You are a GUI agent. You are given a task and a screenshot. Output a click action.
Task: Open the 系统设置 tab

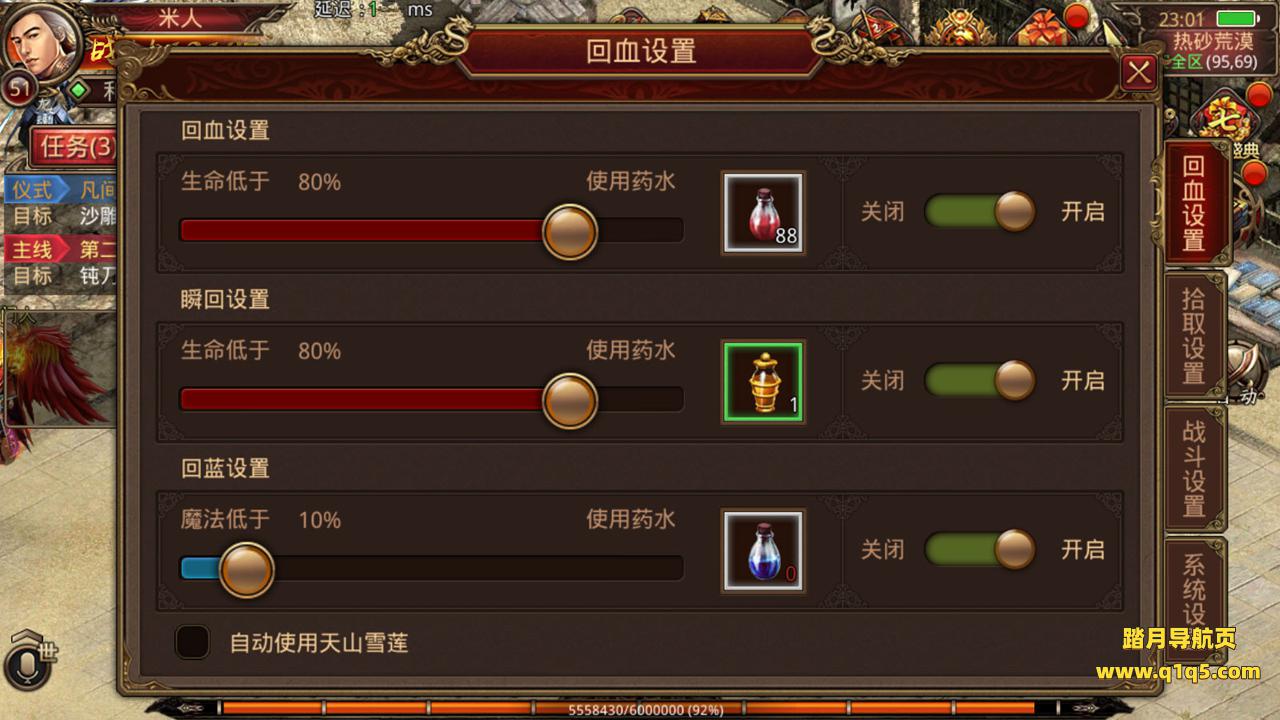(1194, 588)
